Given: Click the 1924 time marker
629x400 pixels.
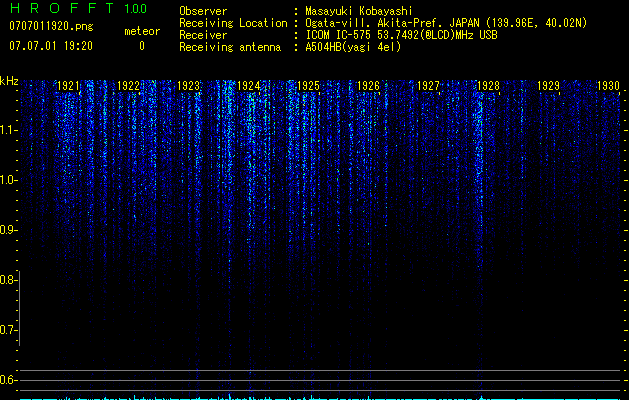Looking at the screenshot, I should [248, 86].
